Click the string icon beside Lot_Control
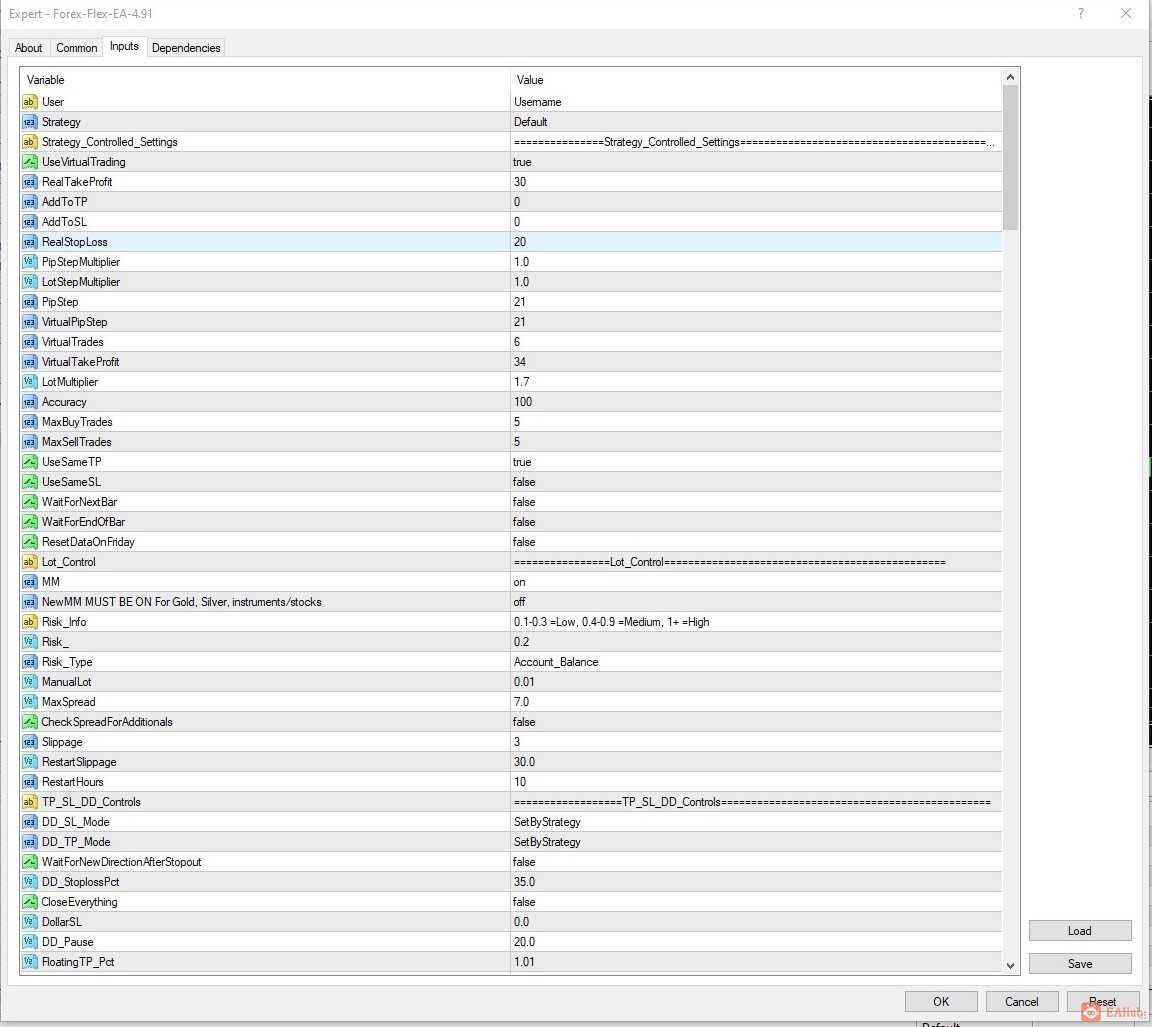 29,562
